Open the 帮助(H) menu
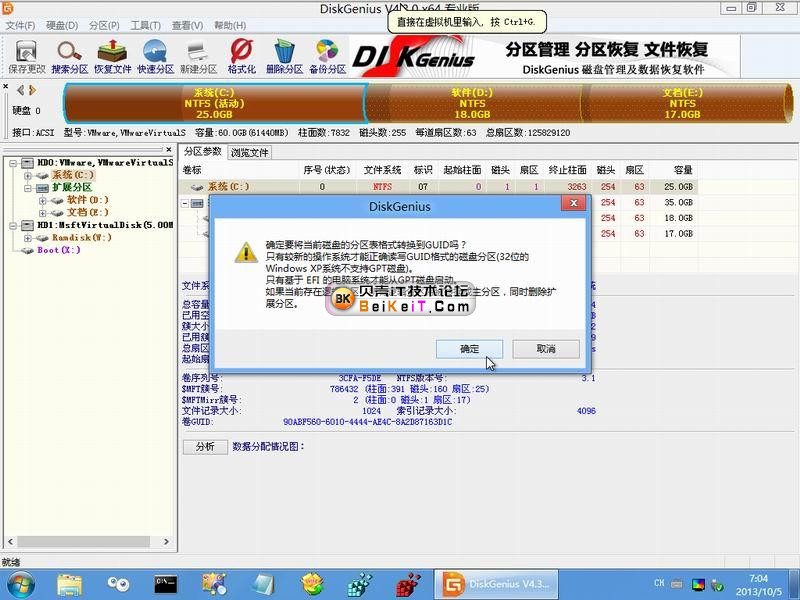The width and height of the screenshot is (800, 600). [230, 26]
